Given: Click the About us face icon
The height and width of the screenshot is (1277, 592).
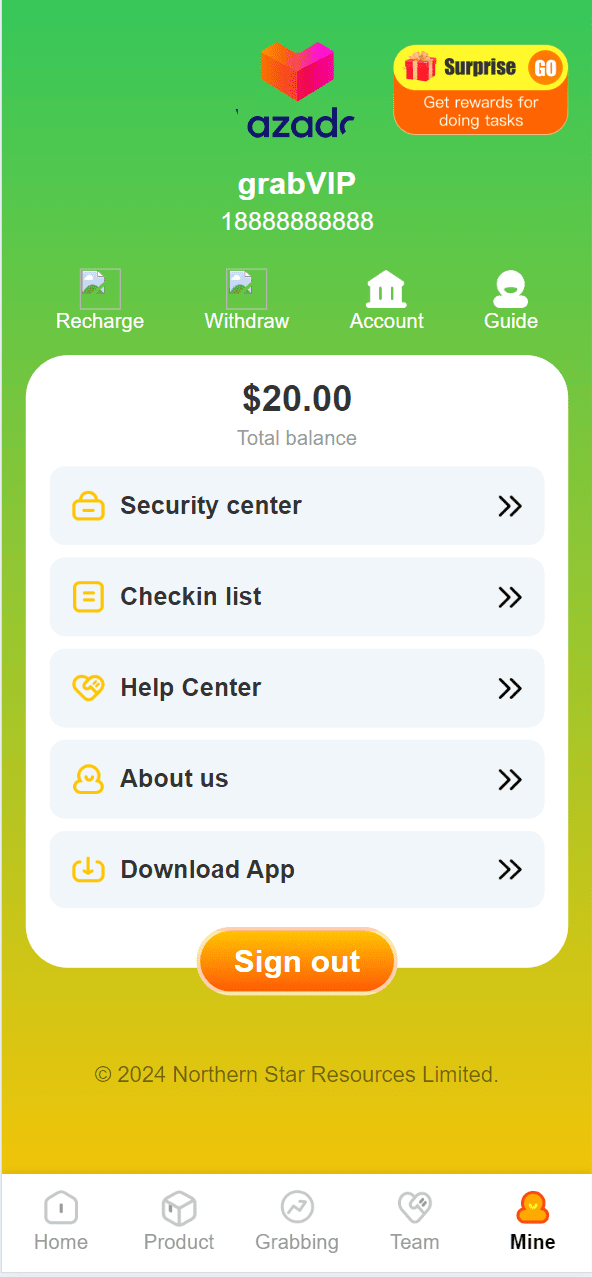Looking at the screenshot, I should pyautogui.click(x=88, y=779).
